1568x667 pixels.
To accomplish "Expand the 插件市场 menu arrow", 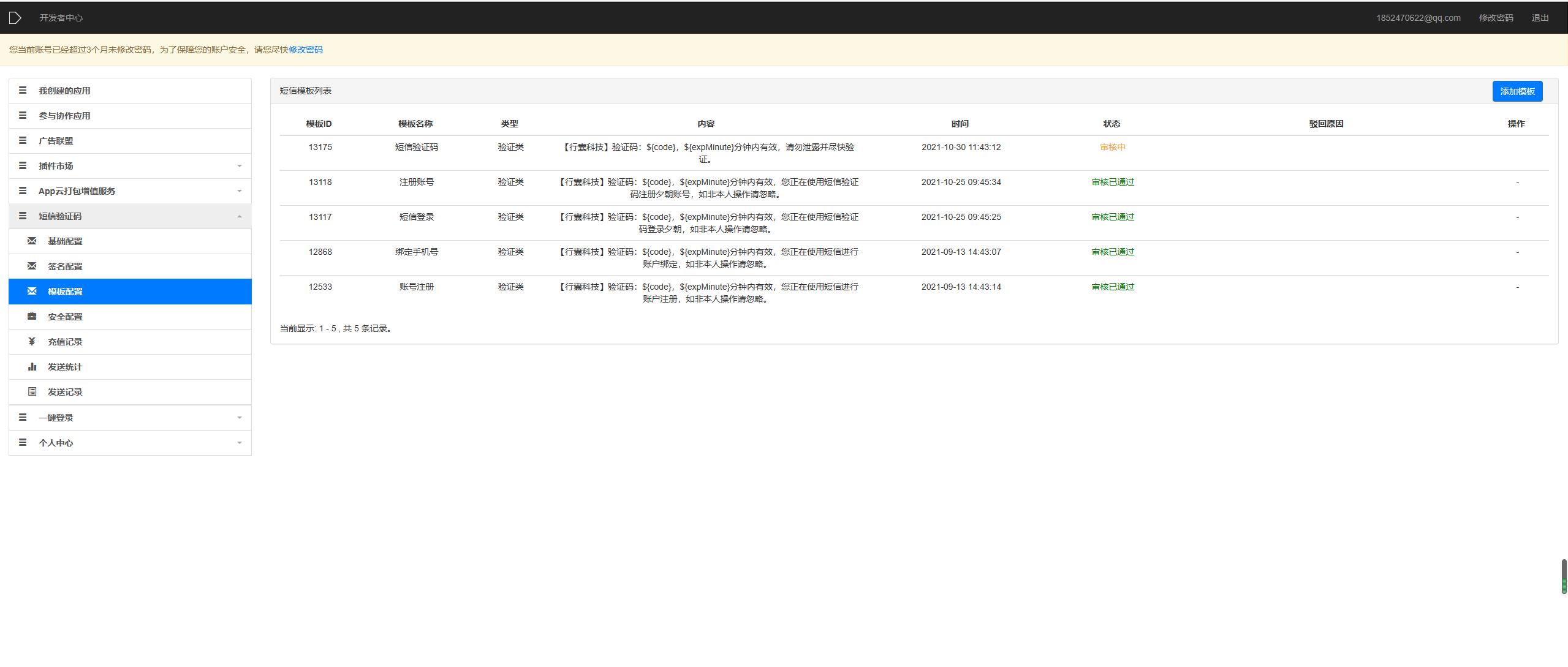I will point(240,166).
